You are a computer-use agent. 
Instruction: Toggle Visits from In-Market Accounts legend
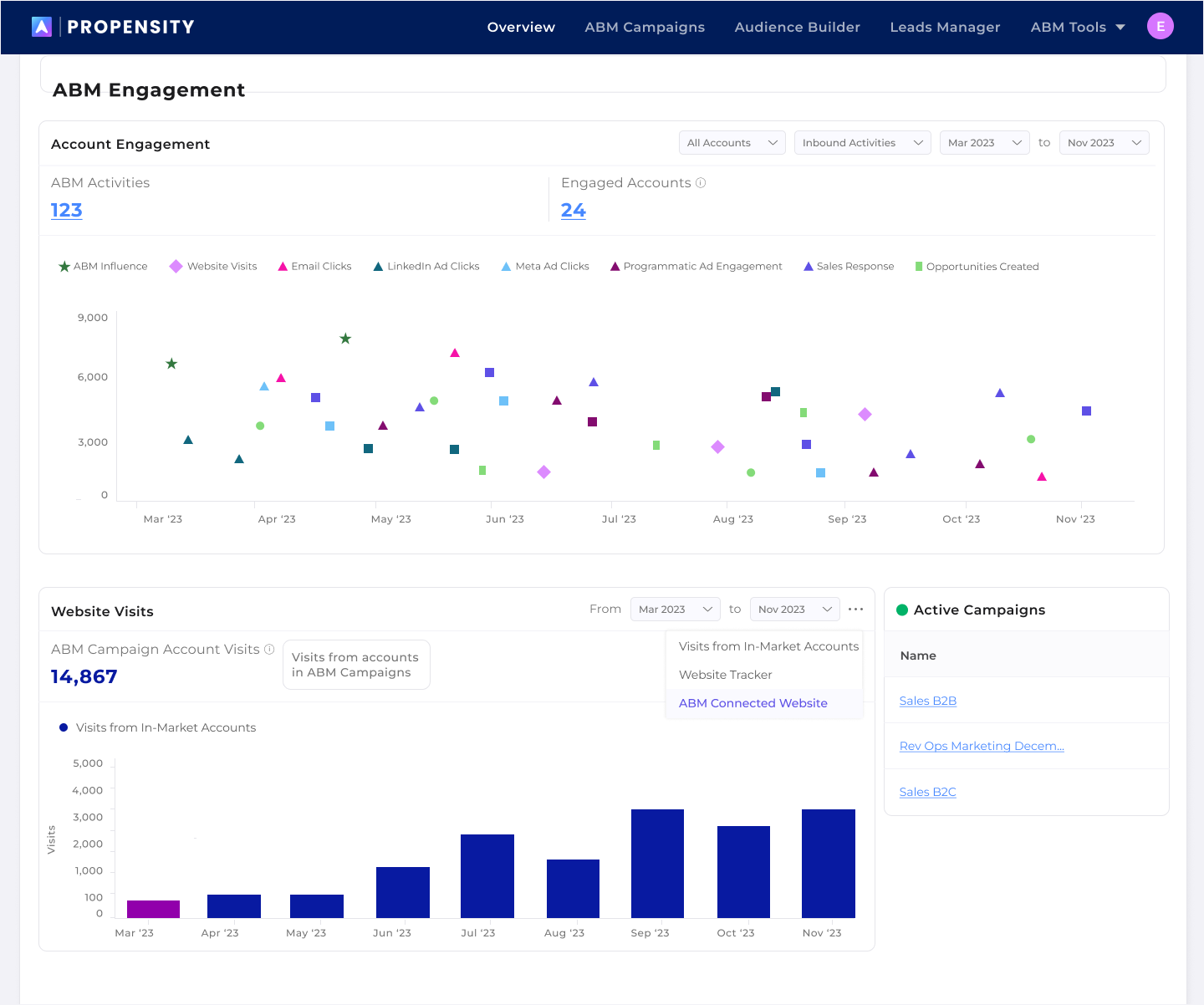coord(158,728)
